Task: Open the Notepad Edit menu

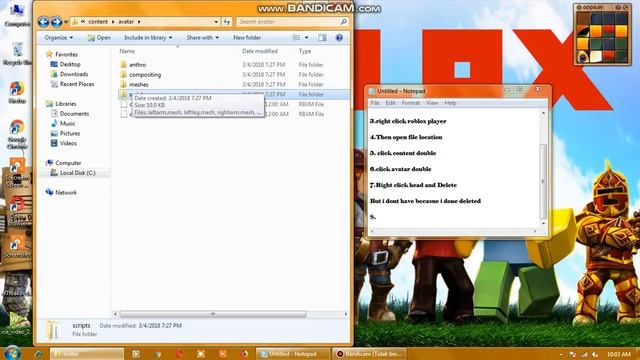Action: click(391, 103)
